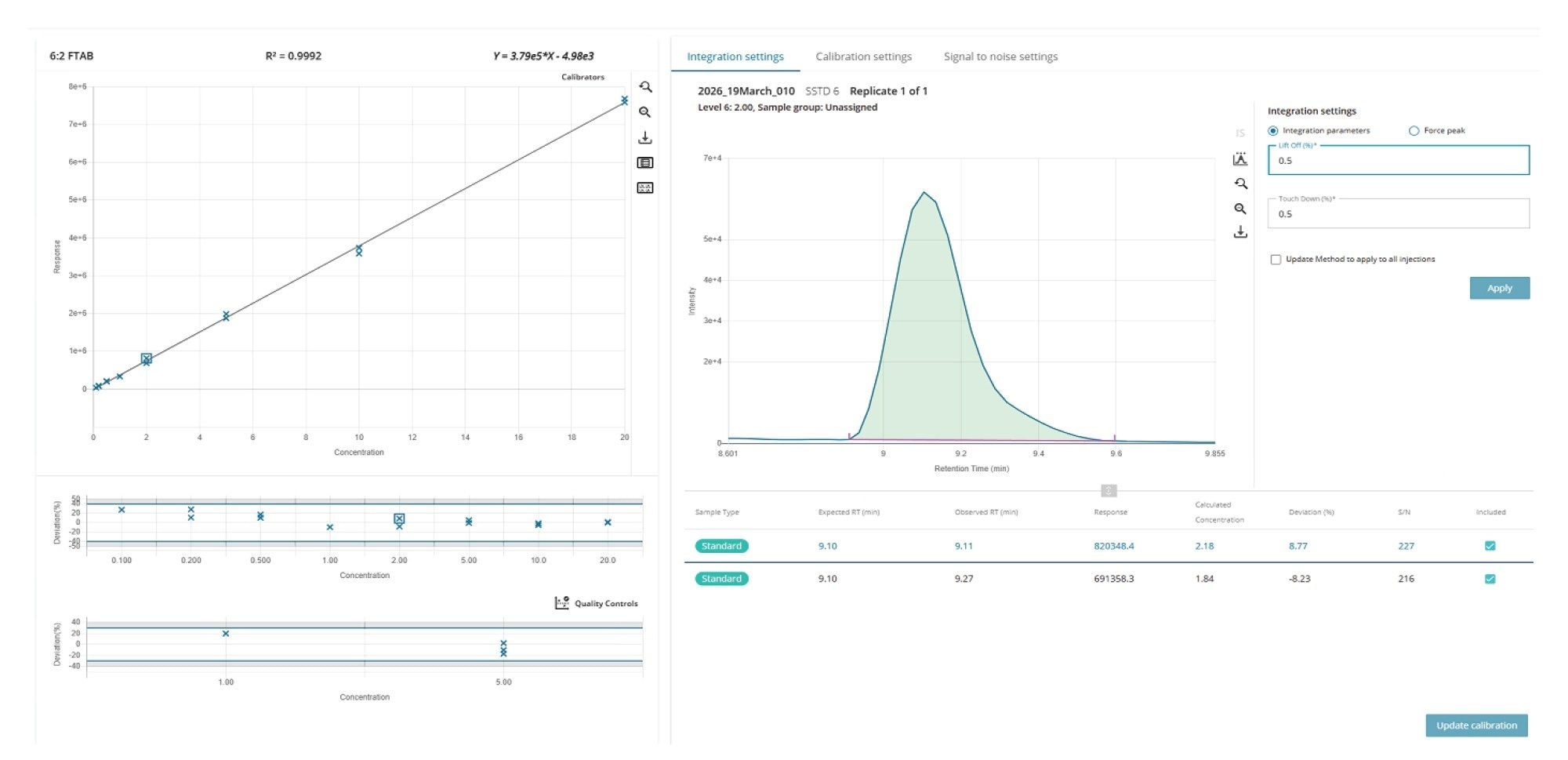This screenshot has width=1568, height=760.
Task: Click deviation value -8.23
Action: coord(1299,579)
